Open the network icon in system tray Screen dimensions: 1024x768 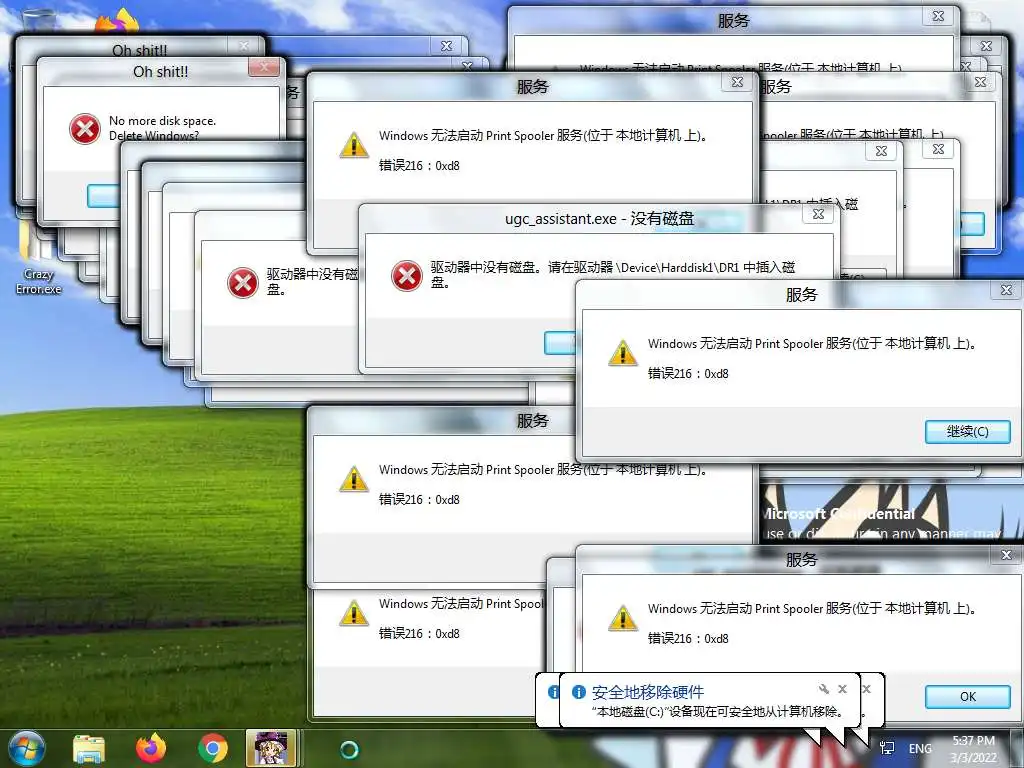[887, 748]
